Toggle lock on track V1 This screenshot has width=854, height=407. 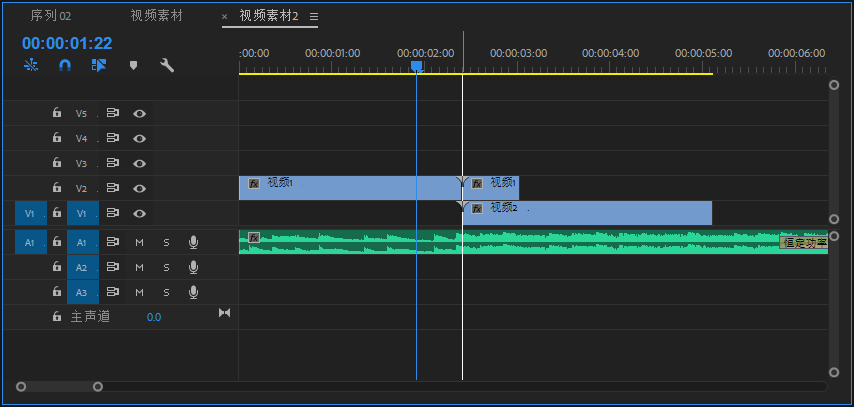57,213
